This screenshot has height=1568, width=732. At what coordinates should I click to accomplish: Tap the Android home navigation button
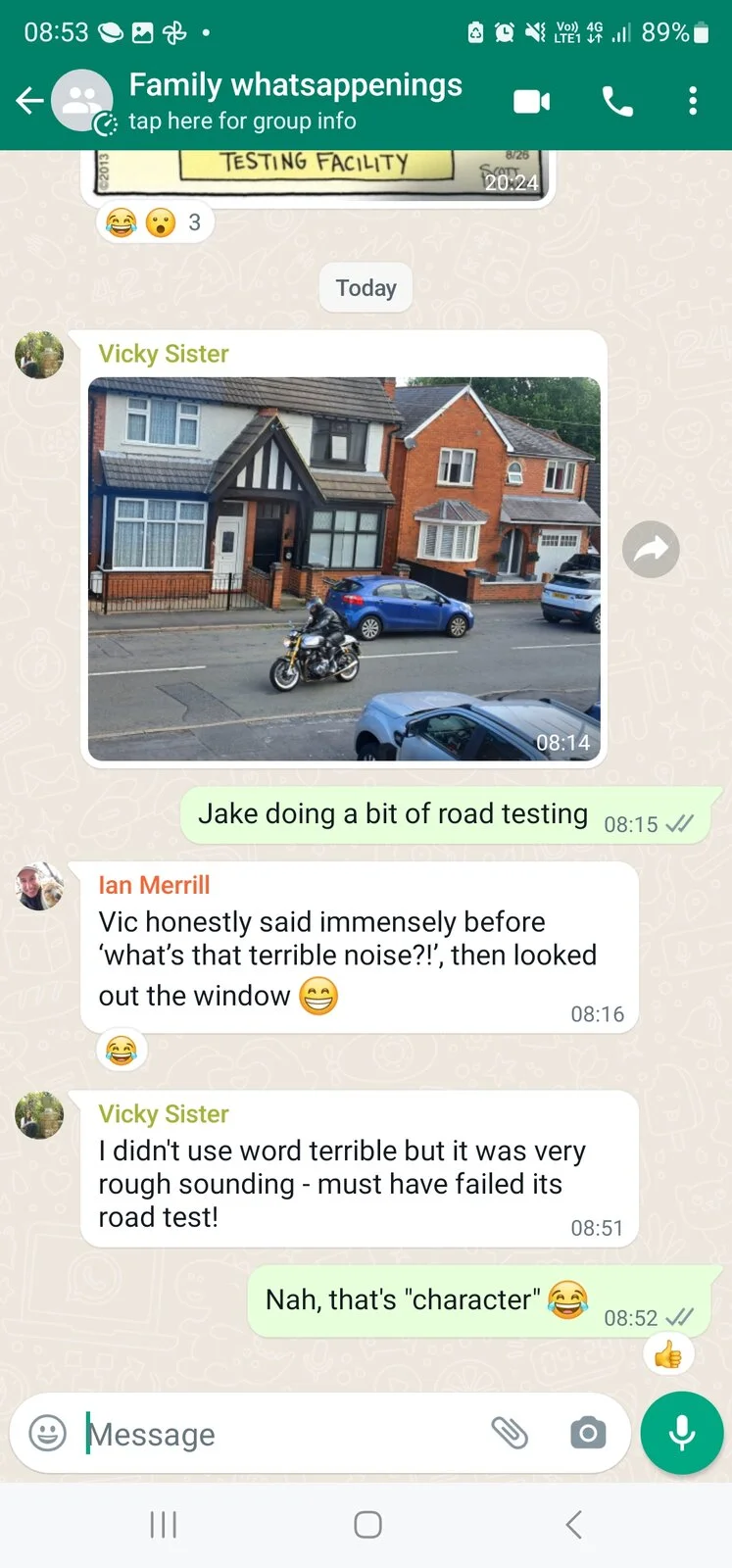tap(367, 1524)
